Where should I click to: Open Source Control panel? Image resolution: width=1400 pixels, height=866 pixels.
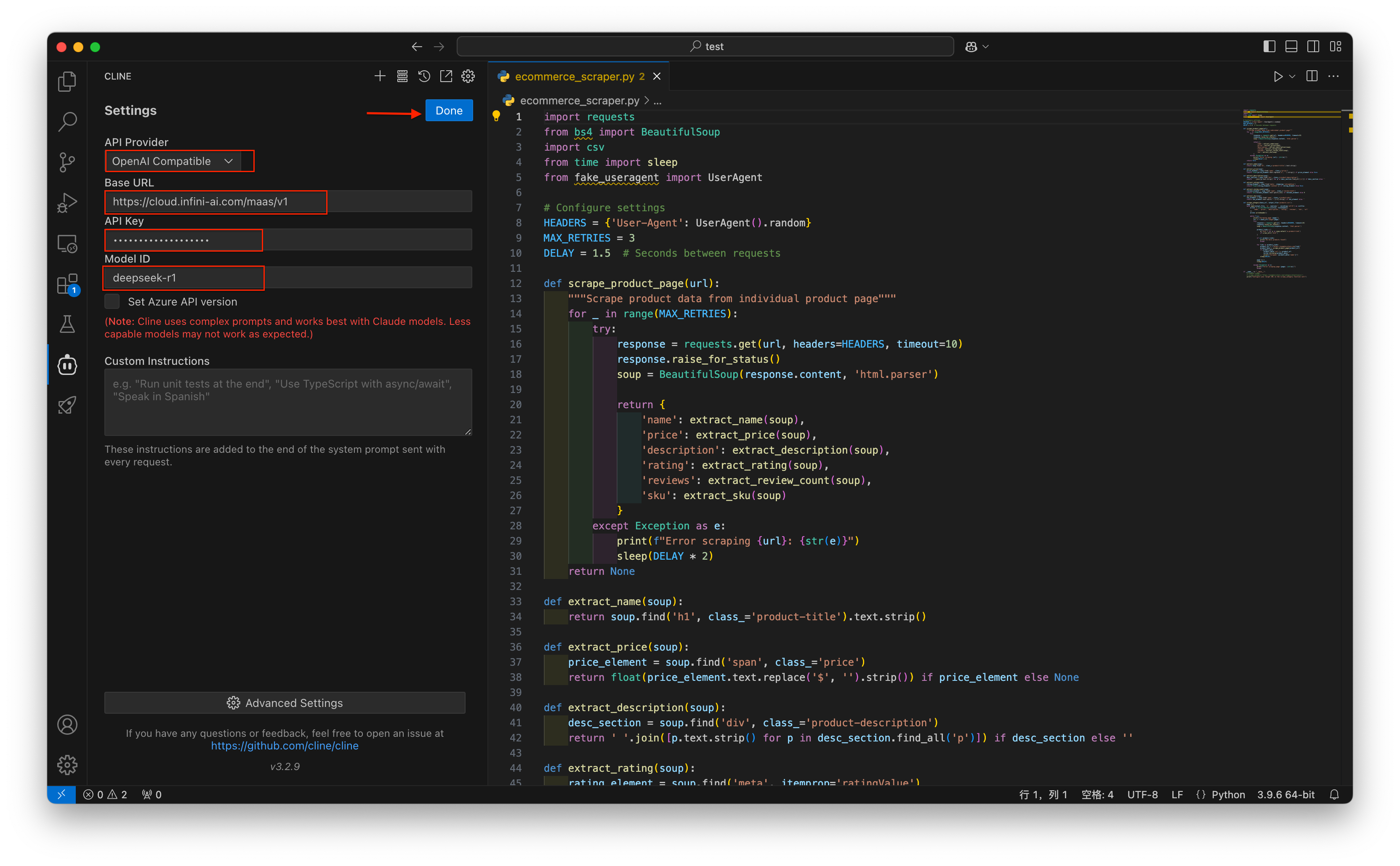67,162
